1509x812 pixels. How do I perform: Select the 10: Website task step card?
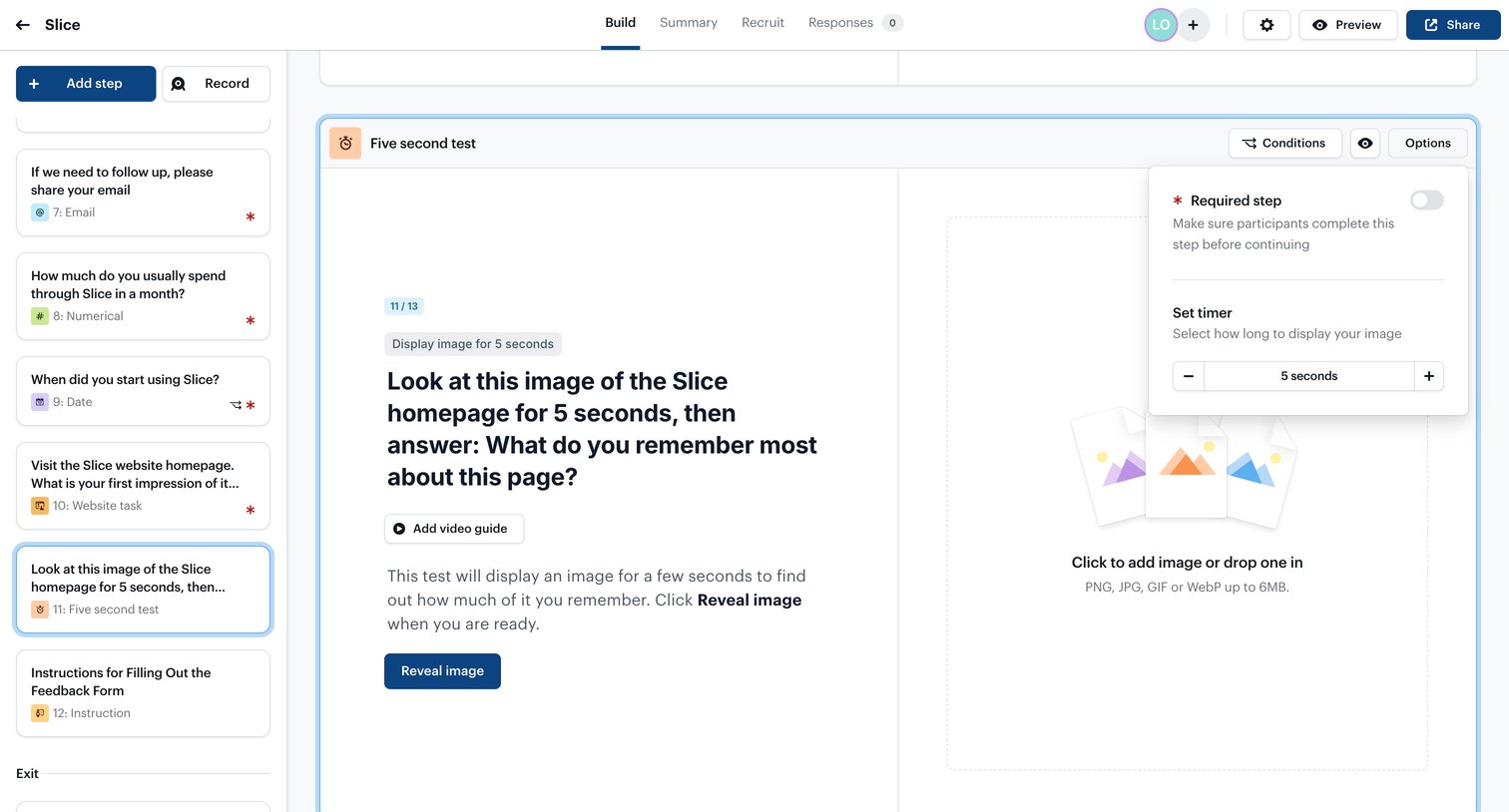pyautogui.click(x=143, y=486)
